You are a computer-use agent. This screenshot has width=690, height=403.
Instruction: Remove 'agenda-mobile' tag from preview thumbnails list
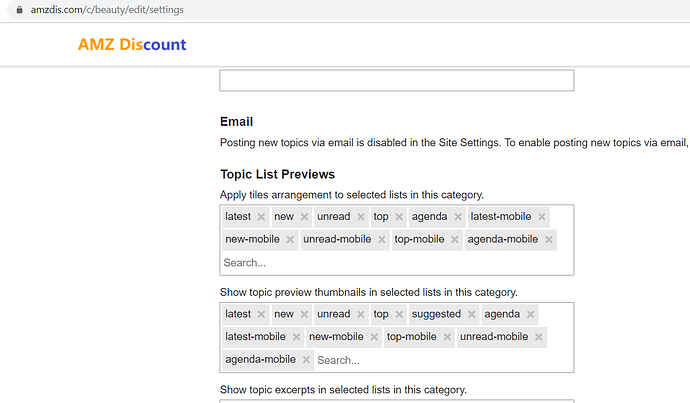pos(306,360)
